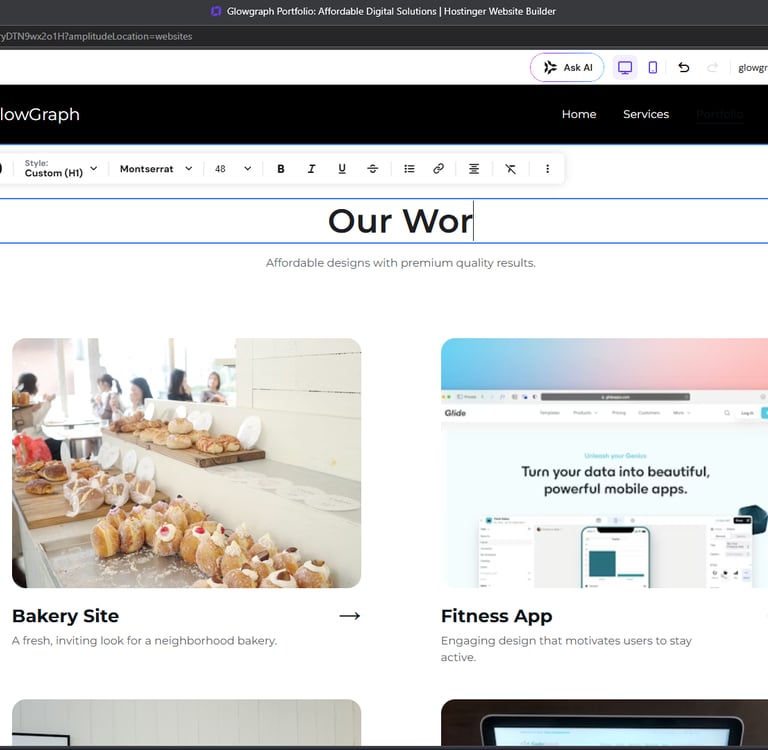Screen dimensions: 768x750
Task: Click inside the Our Wor heading
Action: (x=400, y=221)
